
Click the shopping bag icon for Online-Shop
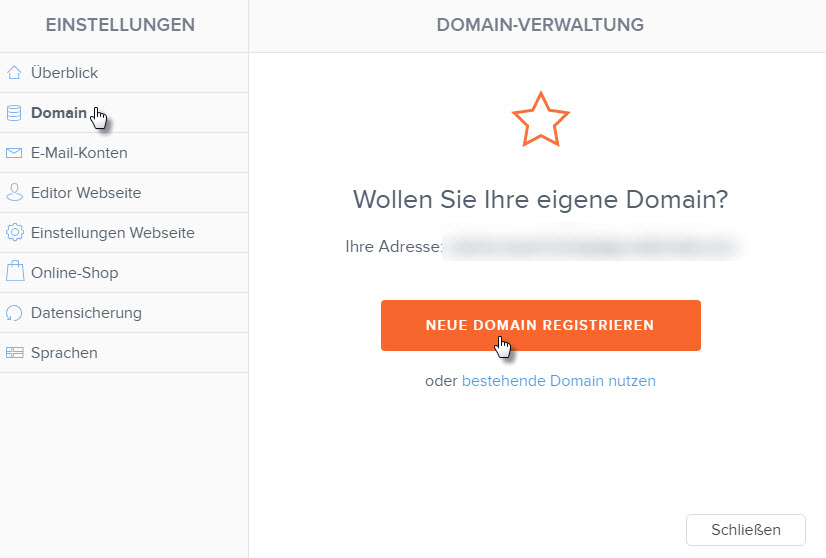click(15, 271)
